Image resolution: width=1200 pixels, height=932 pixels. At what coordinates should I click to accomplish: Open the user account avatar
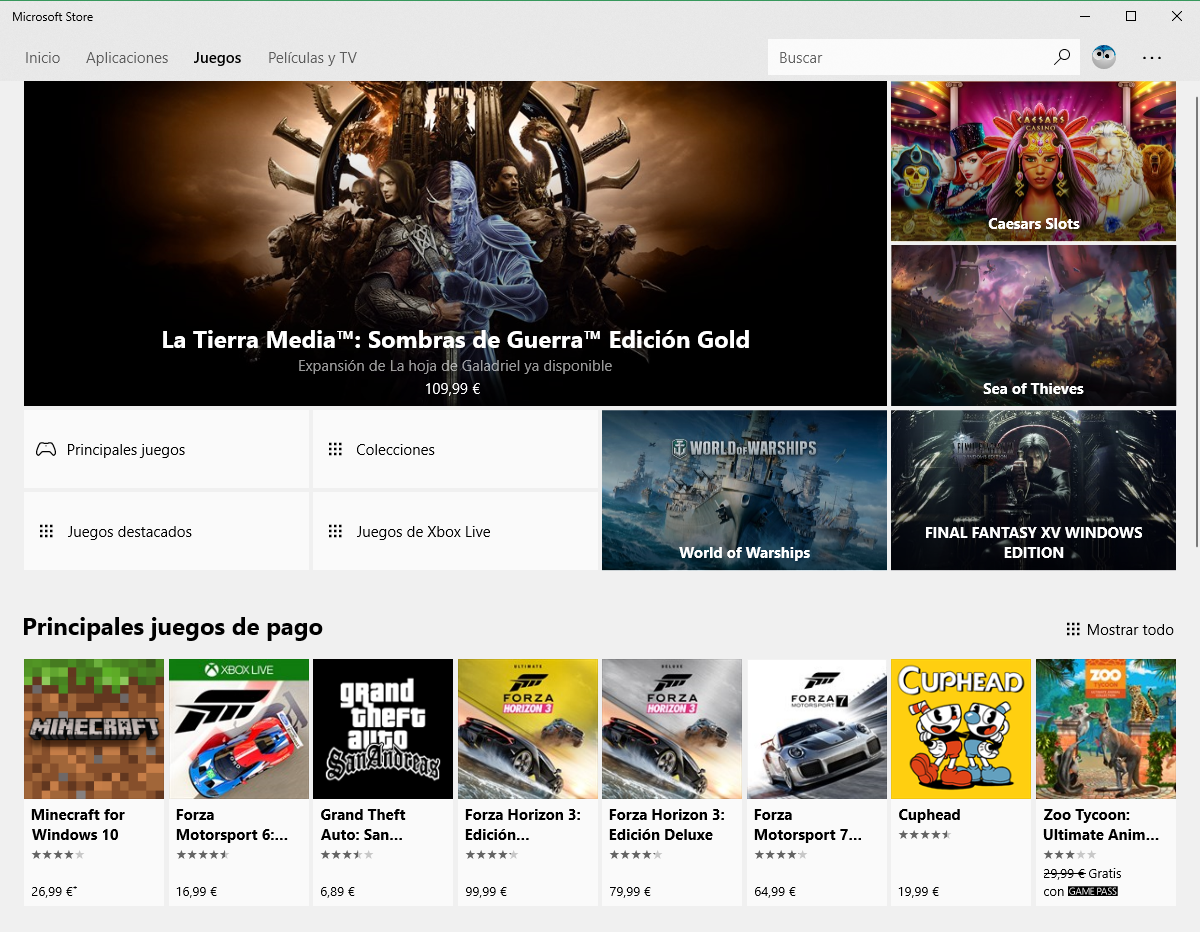click(x=1104, y=57)
